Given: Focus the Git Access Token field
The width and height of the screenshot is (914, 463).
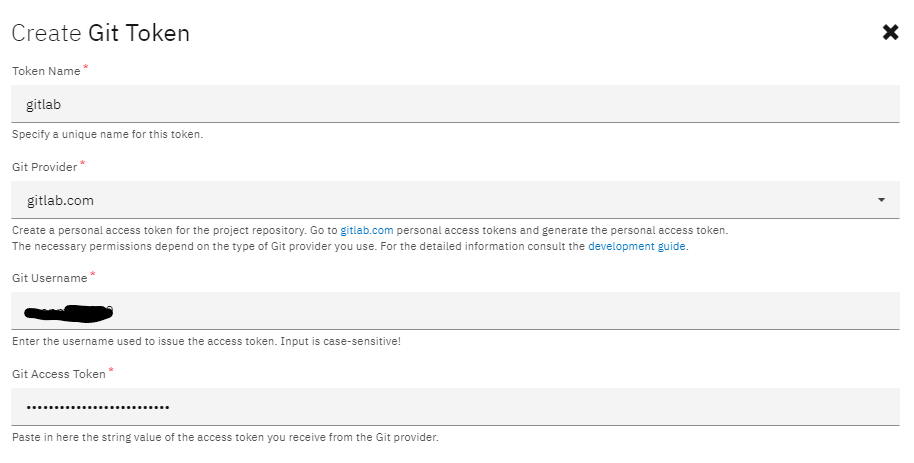Looking at the screenshot, I should pyautogui.click(x=455, y=406).
